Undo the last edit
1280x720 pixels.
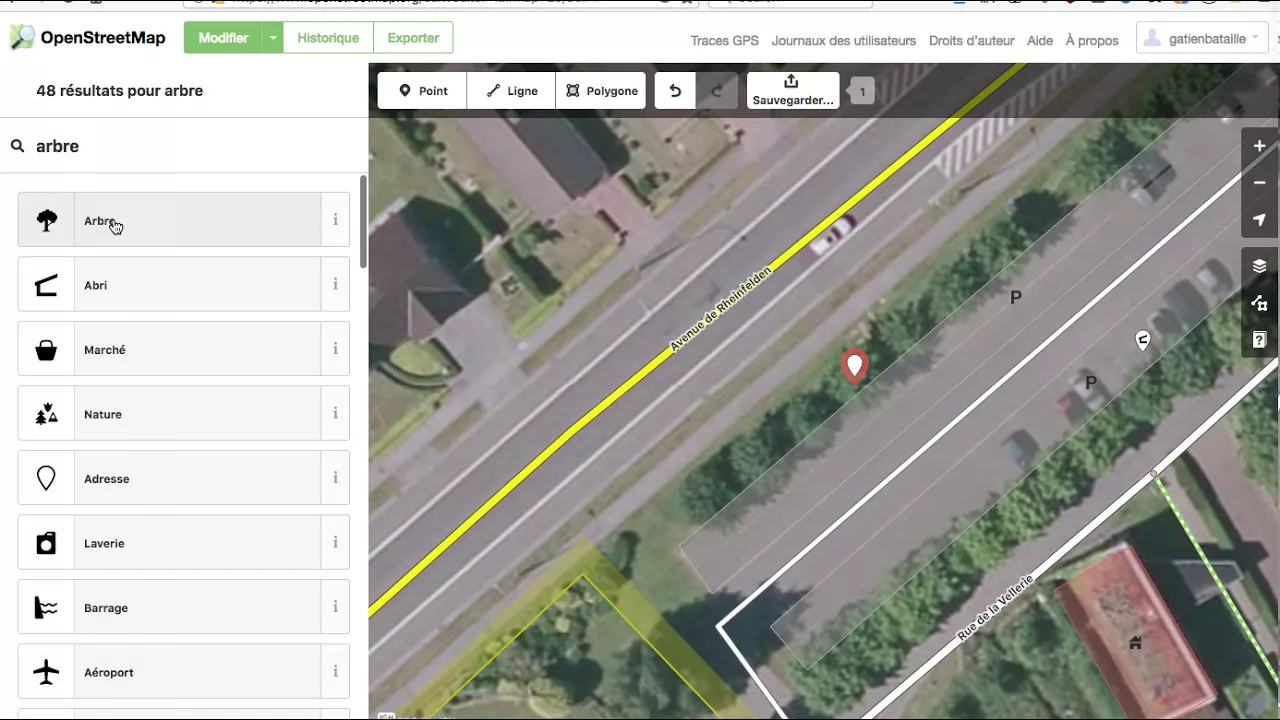click(x=675, y=90)
